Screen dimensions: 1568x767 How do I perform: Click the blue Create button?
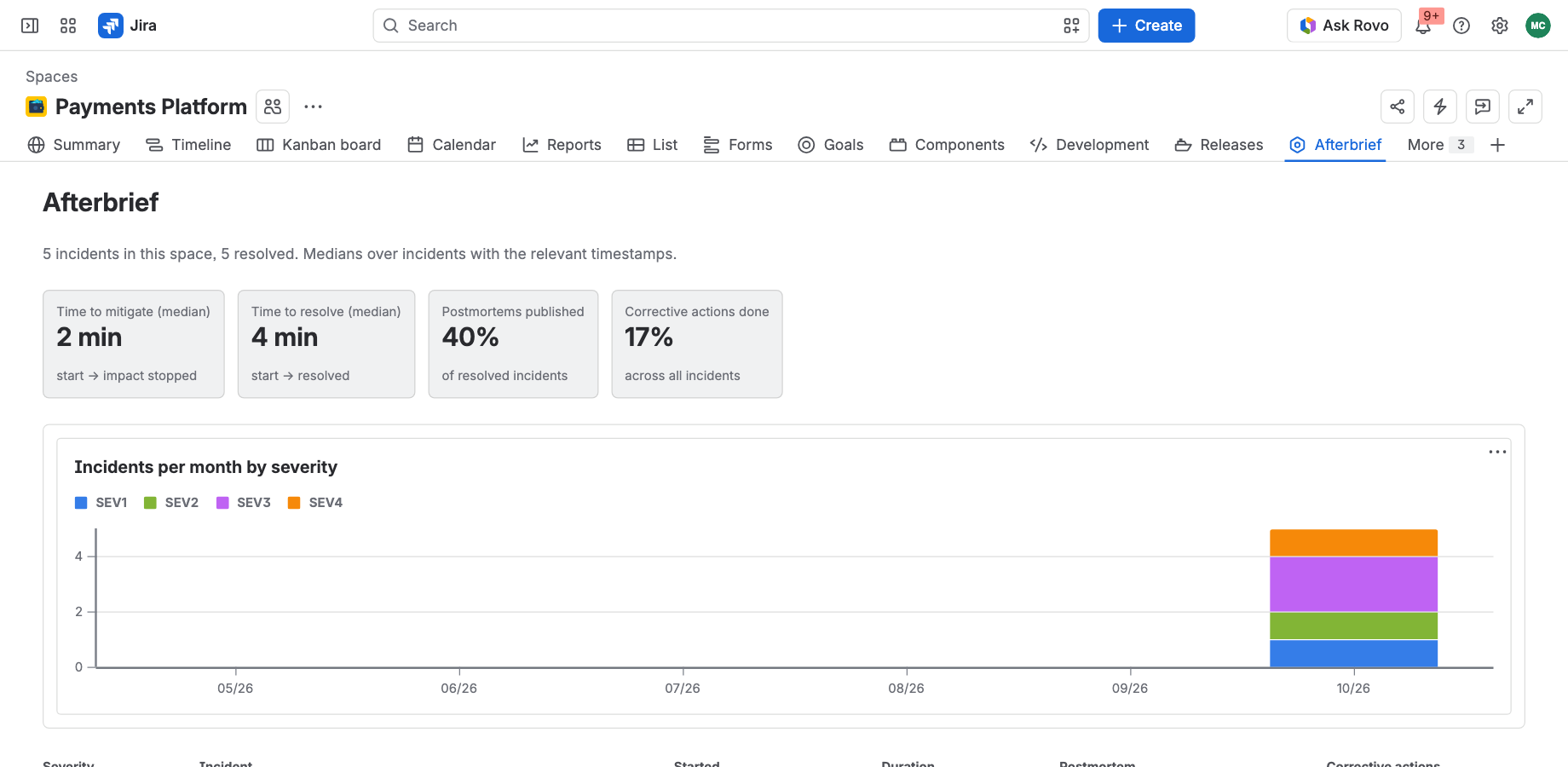pos(1146,26)
